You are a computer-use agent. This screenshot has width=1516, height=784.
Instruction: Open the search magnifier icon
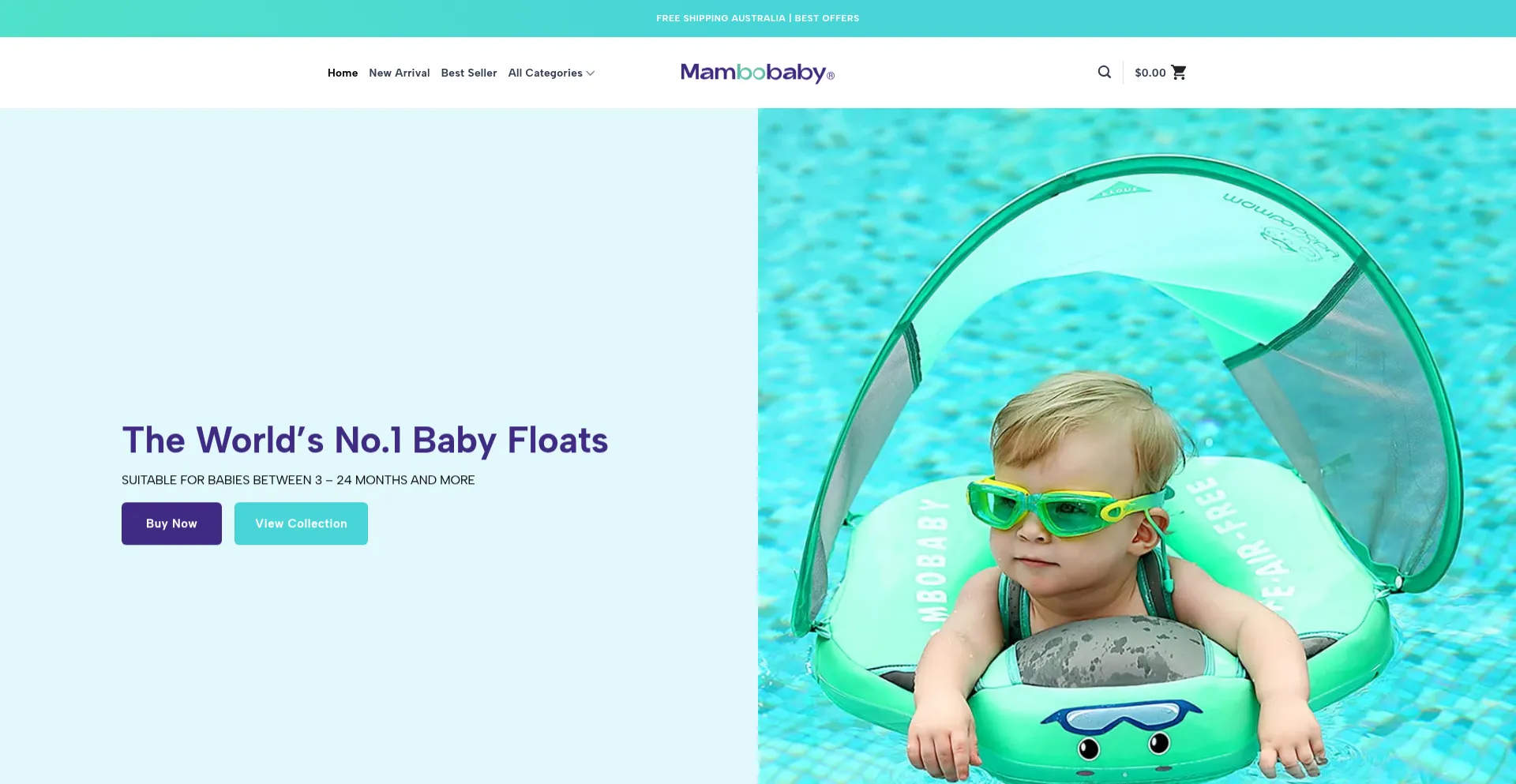1104,72
